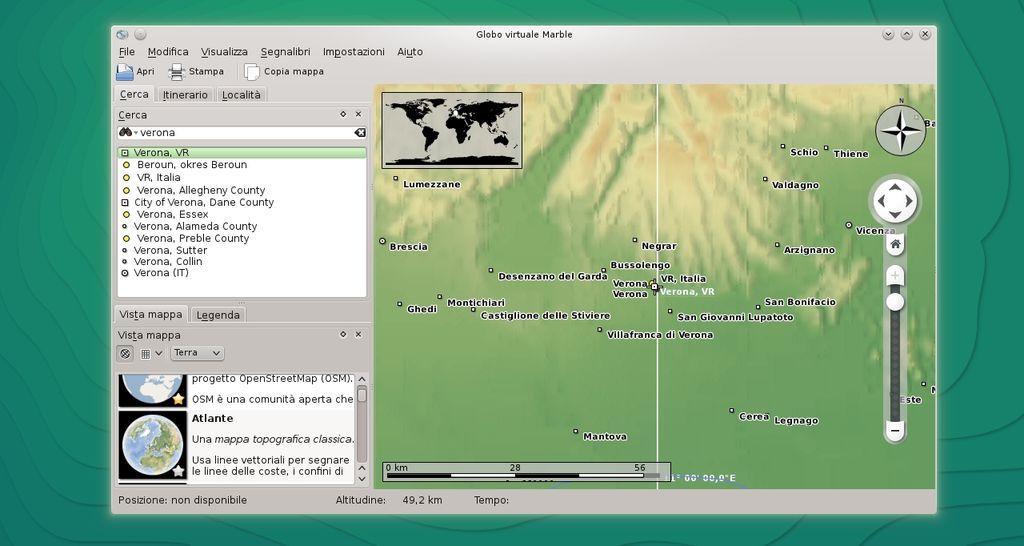Zoom out with the minus button
Image resolution: width=1024 pixels, height=546 pixels.
coord(895,431)
